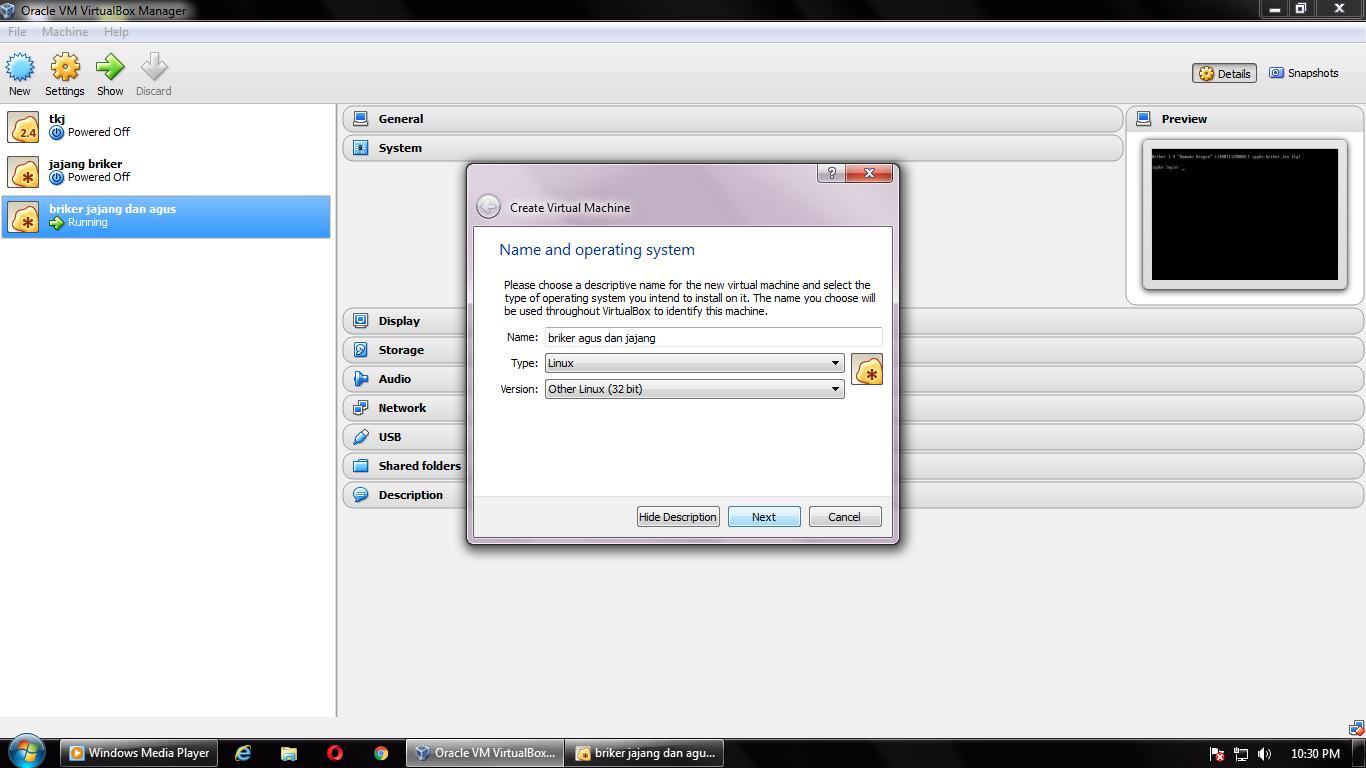Click the taskbar clock showing 10:30 PM
The image size is (1366, 768).
click(1315, 754)
